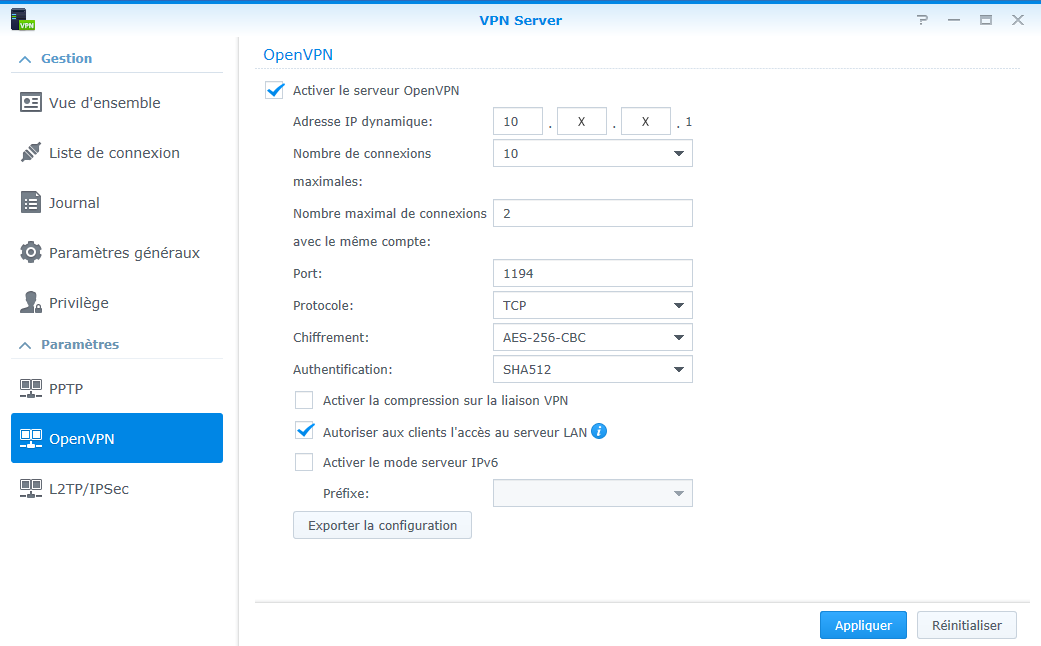Screen dimensions: 1041x646
Task: Open Paramètres généraux page
Action: pyautogui.click(x=117, y=252)
